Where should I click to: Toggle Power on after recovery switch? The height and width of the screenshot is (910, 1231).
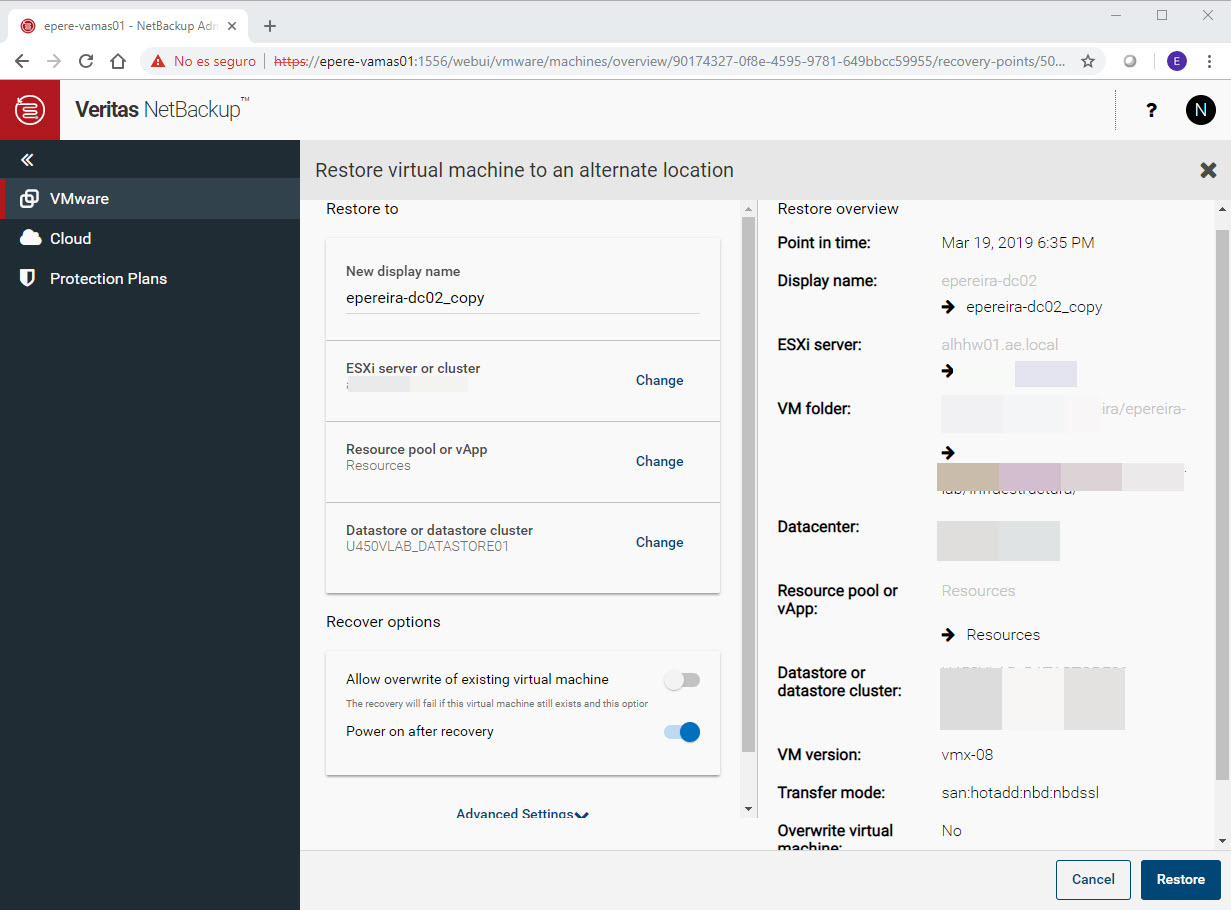(682, 732)
